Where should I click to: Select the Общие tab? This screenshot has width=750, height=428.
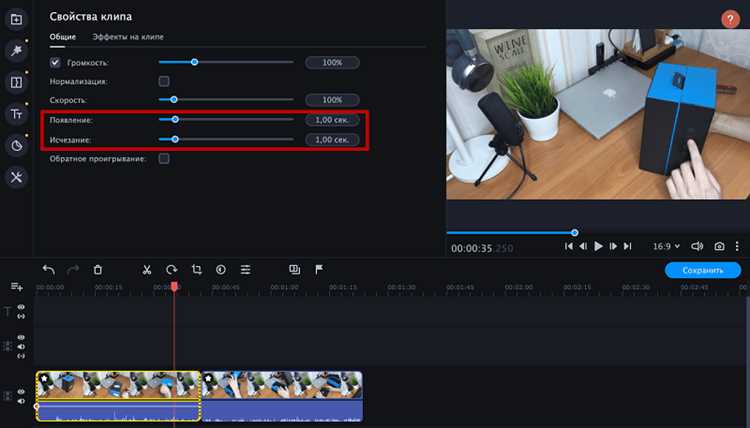click(x=63, y=37)
